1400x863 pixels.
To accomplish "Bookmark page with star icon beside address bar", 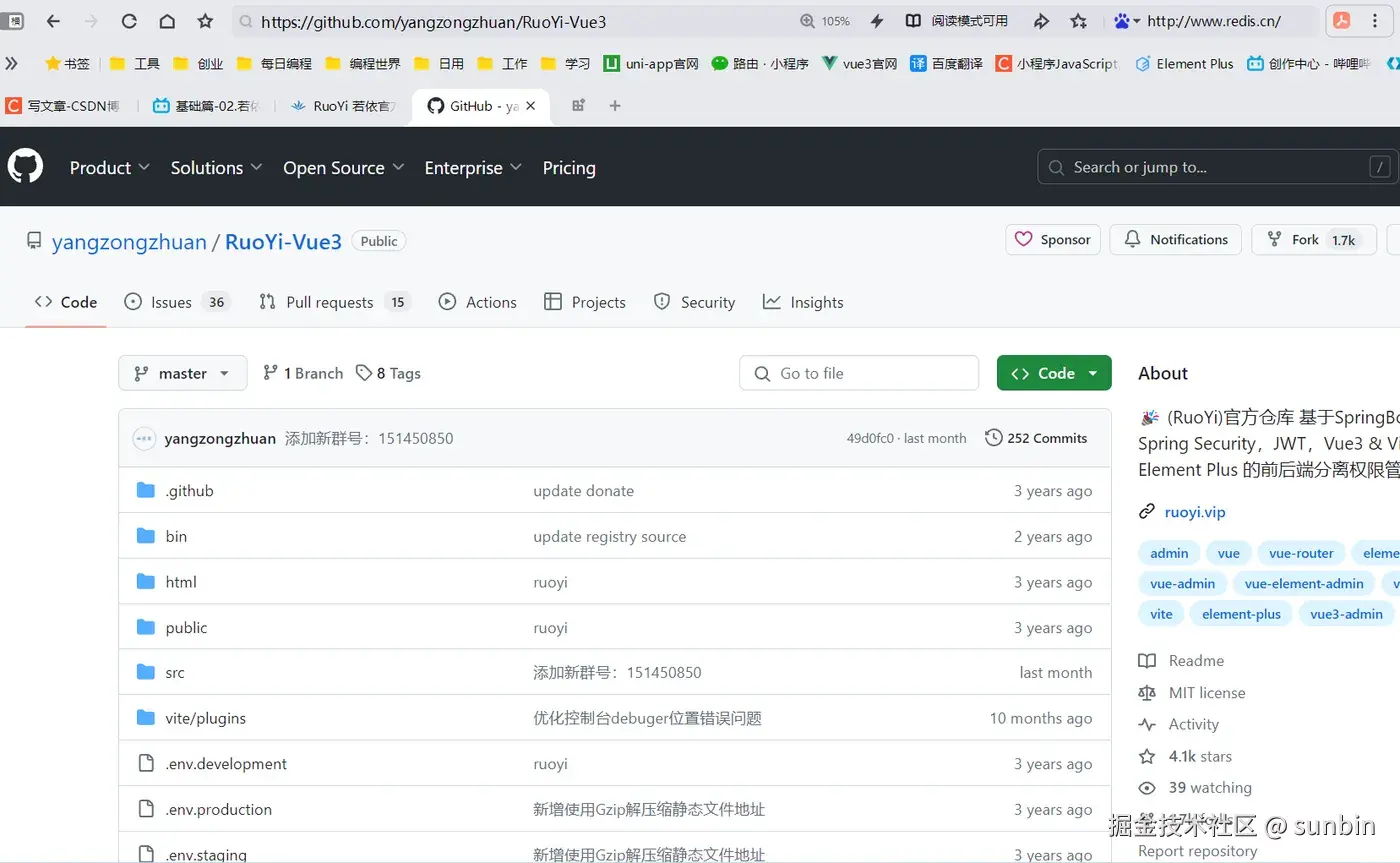I will (205, 21).
